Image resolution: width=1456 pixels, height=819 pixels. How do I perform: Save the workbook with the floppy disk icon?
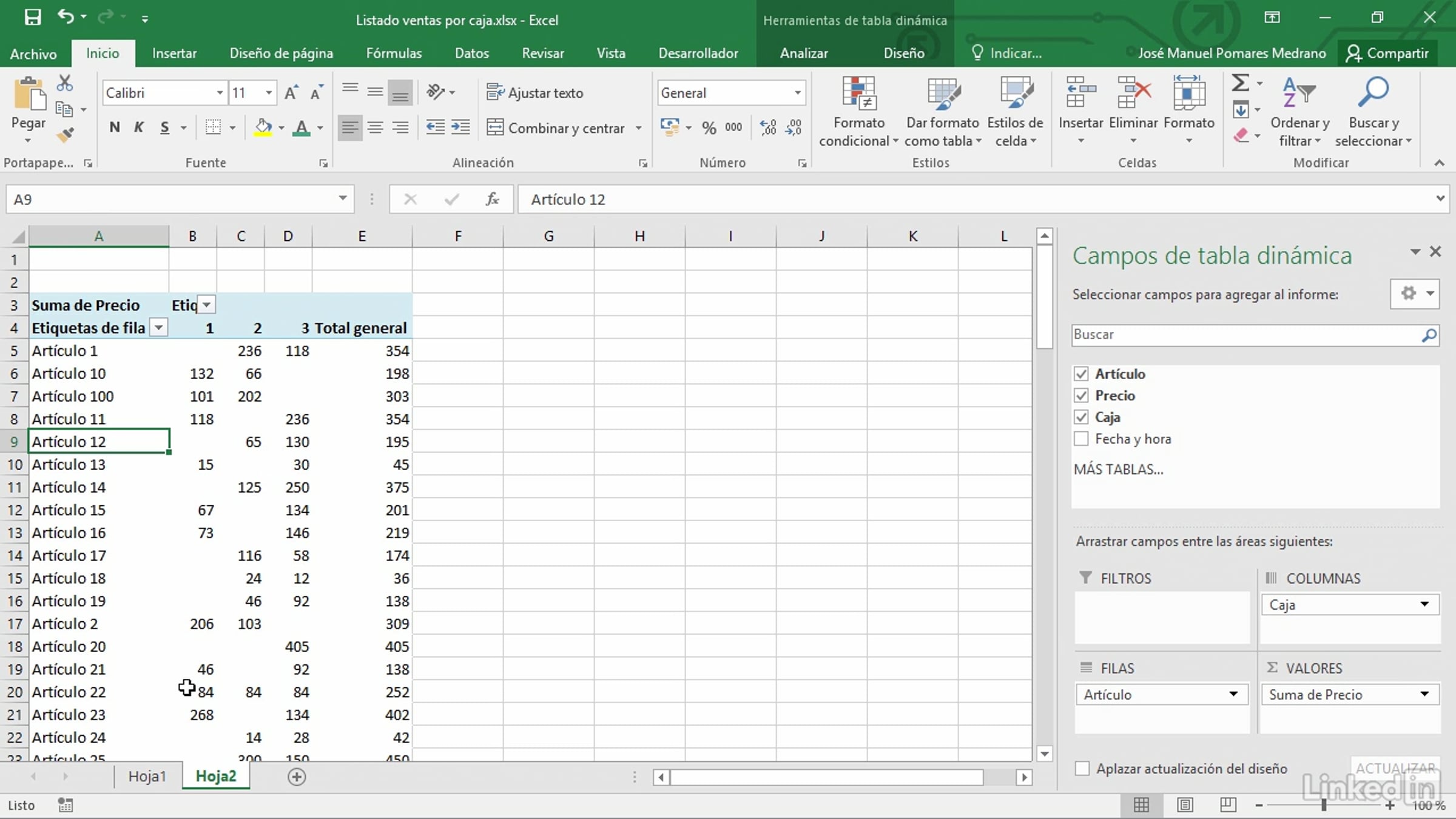33,17
